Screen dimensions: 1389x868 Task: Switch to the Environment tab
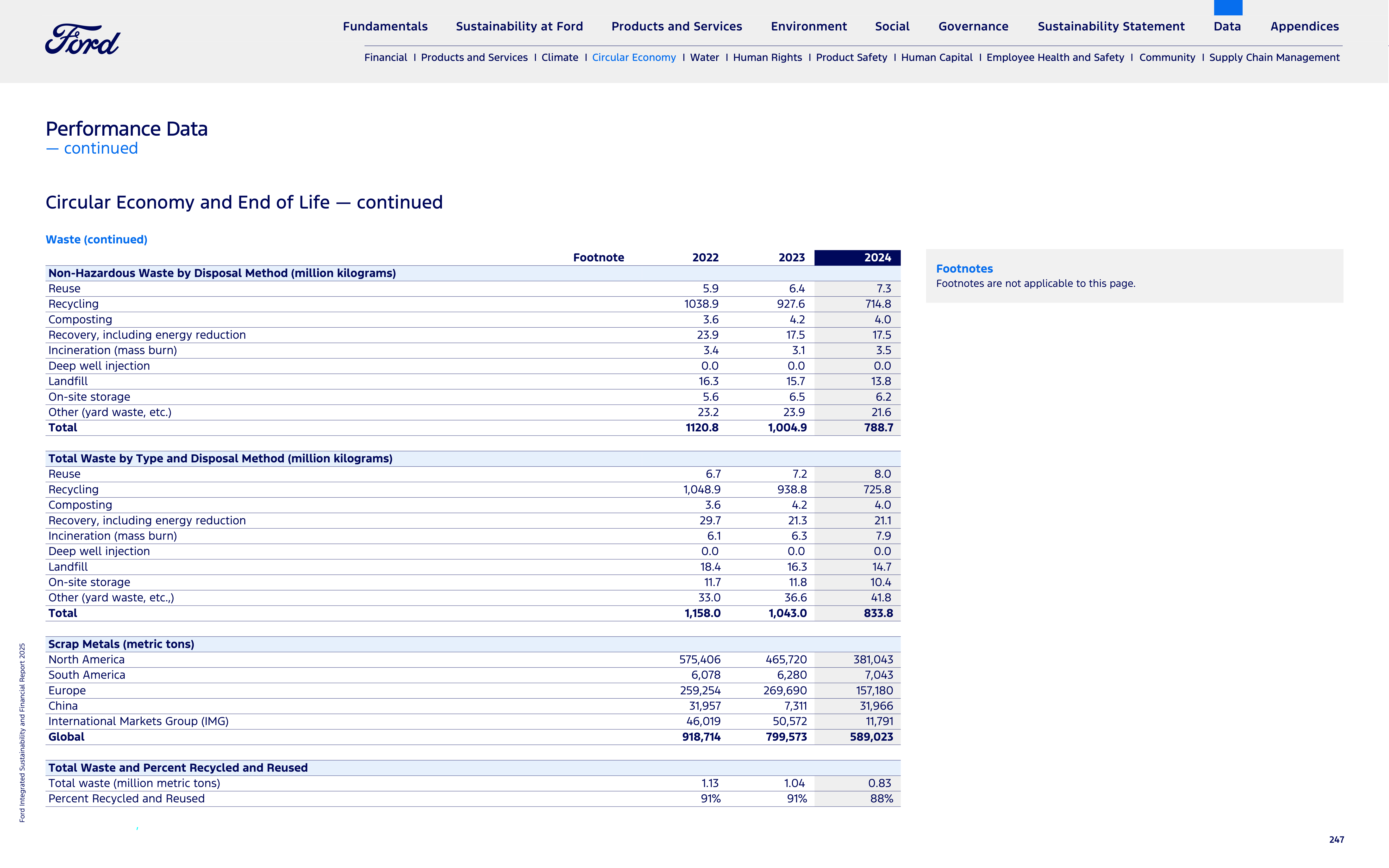[x=809, y=26]
